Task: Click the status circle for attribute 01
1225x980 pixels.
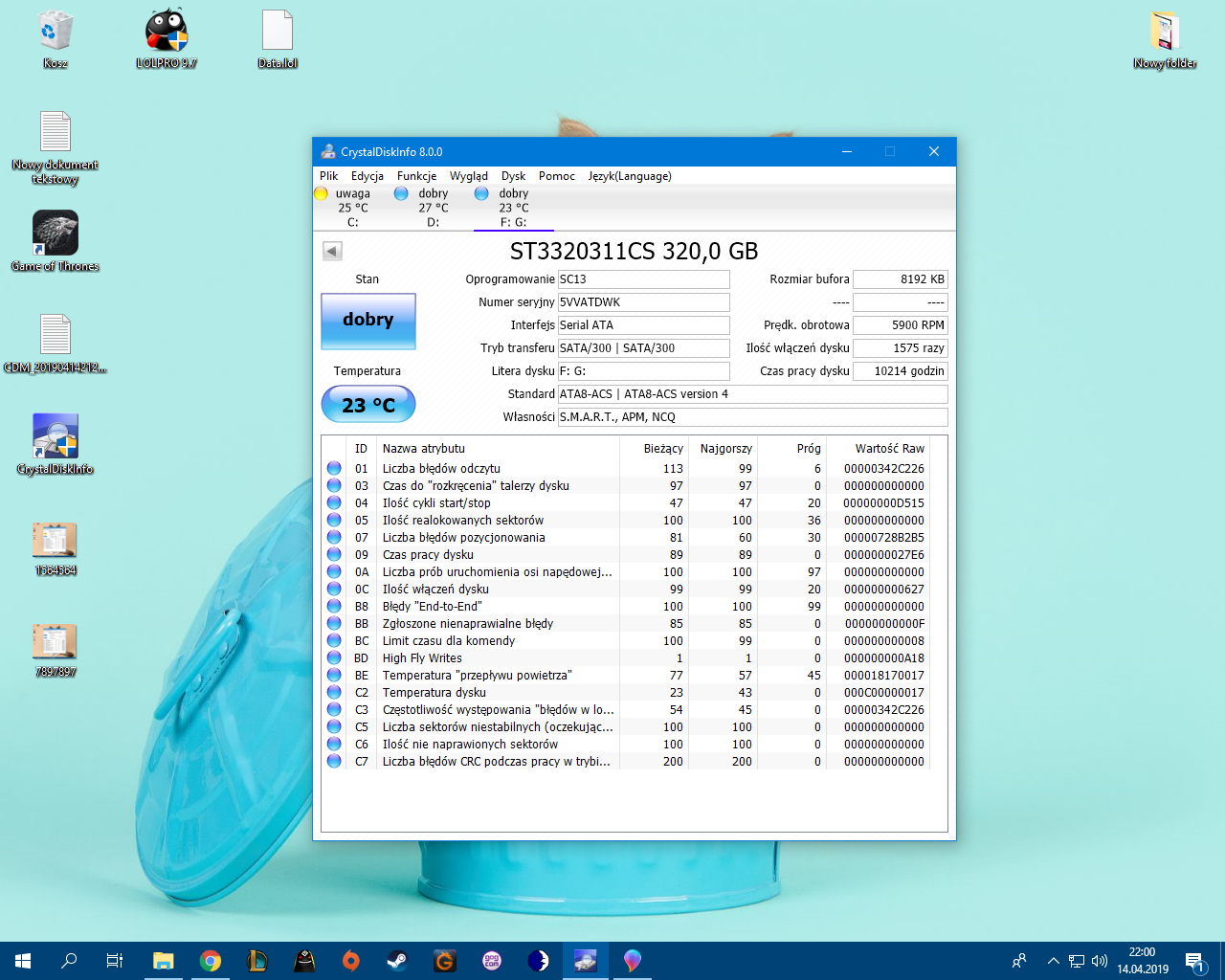Action: click(334, 469)
